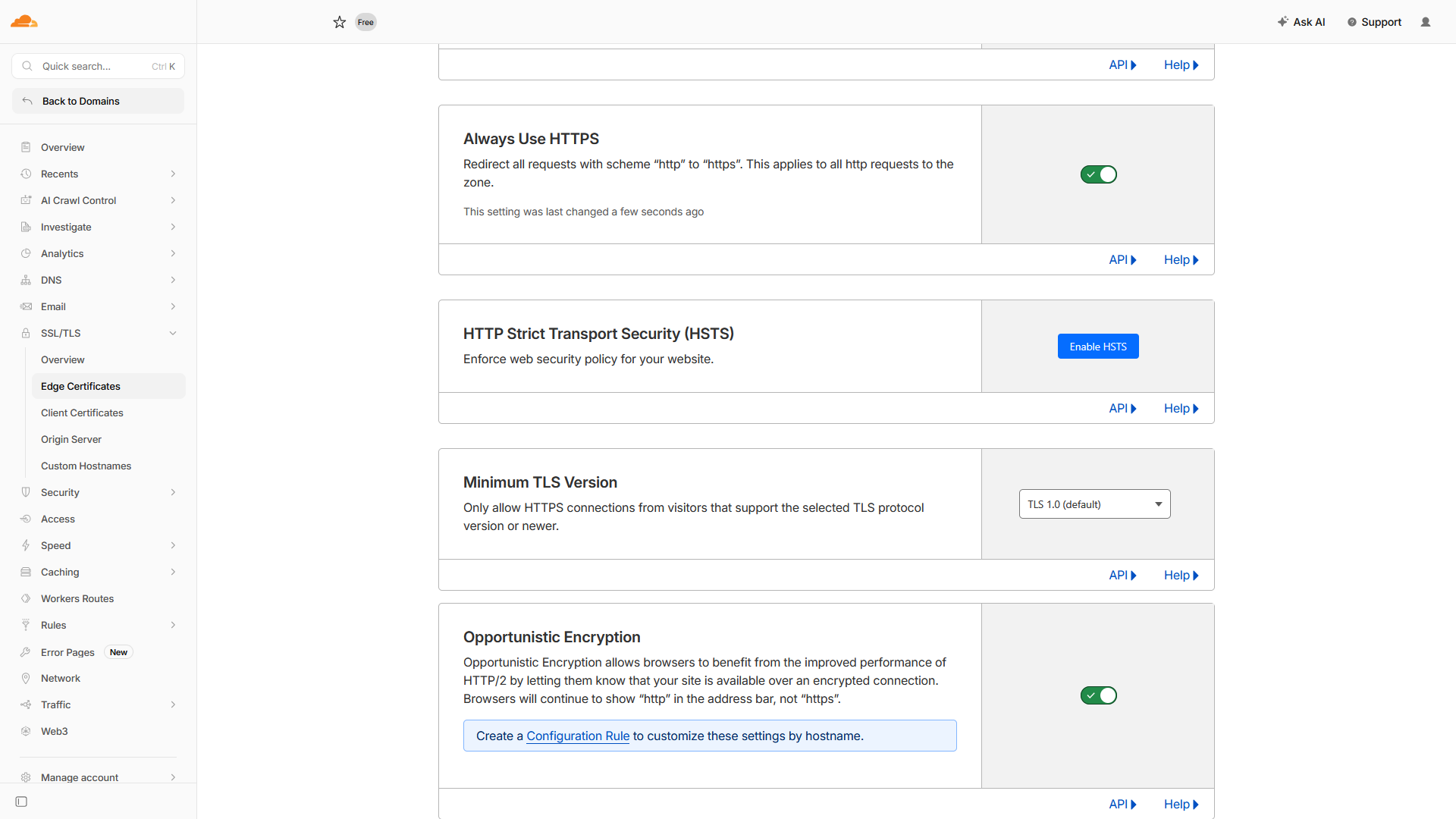Open the Minimum TLS Version dropdown

click(x=1094, y=504)
